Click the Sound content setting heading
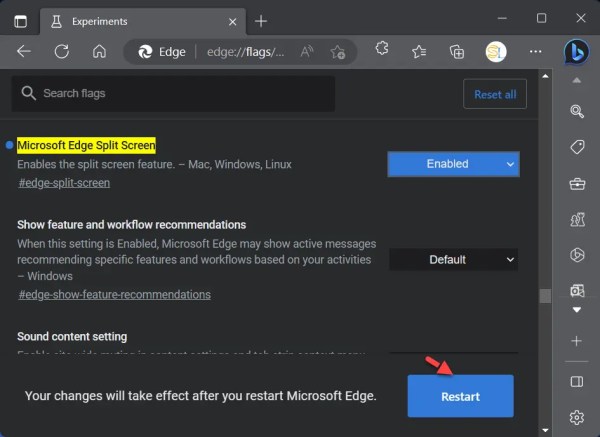 (72, 336)
